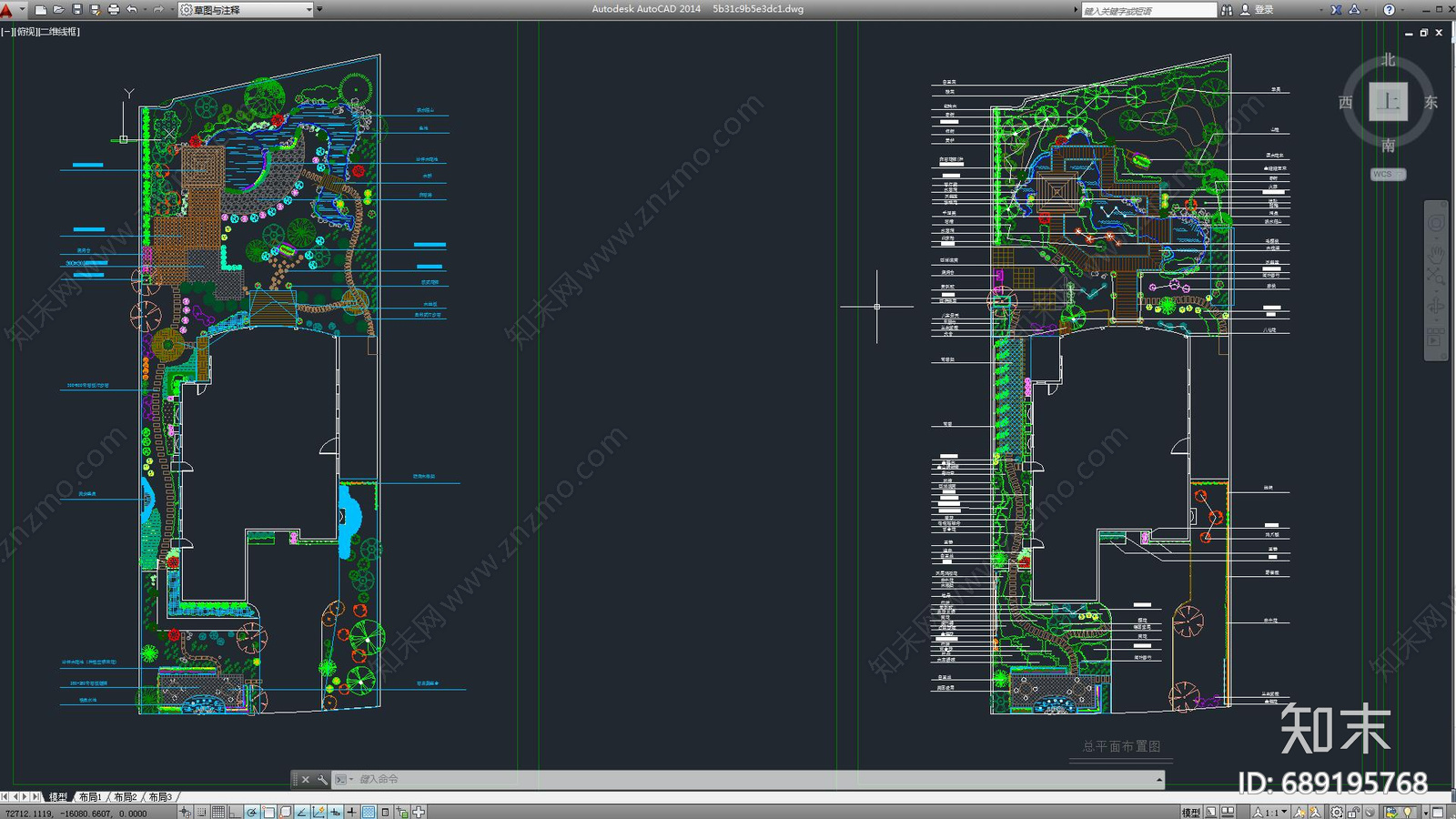Viewport: 1456px width, 819px height.
Task: Close the command line with X
Action: [x=306, y=780]
